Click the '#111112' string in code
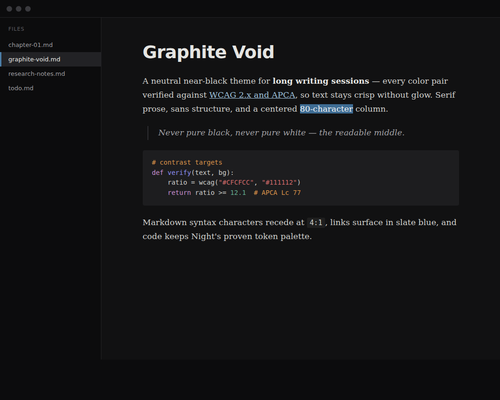 click(279, 183)
